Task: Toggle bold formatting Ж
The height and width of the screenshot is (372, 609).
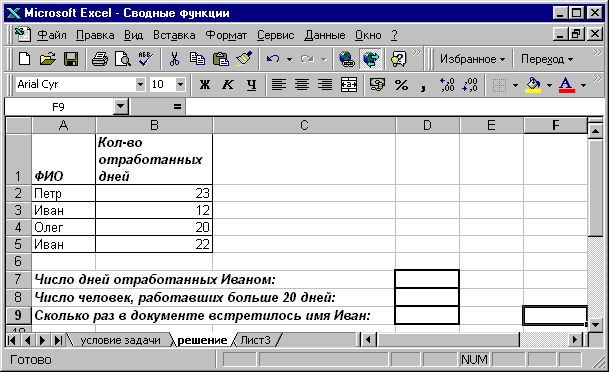Action: 205,84
